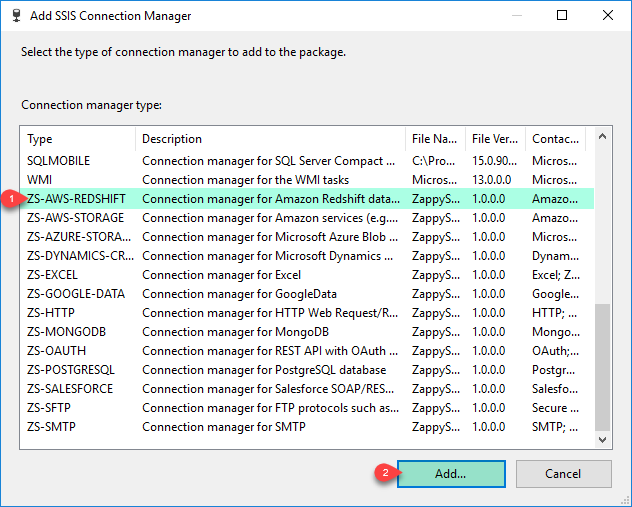Click the File Na... column header
This screenshot has height=507, width=632.
point(435,139)
